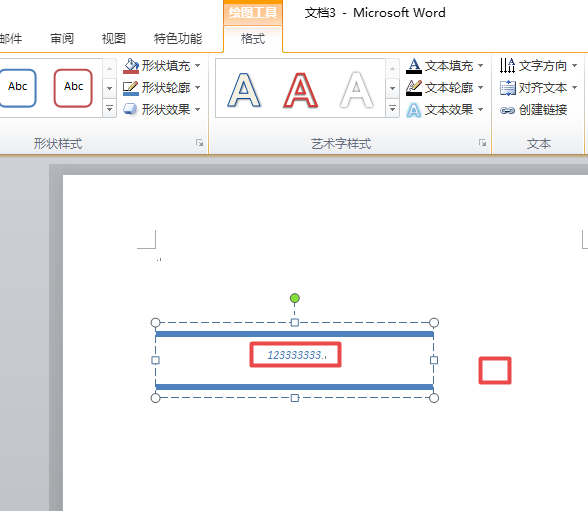Open the 形状效果 shape effects option
588x511 pixels.
click(158, 109)
